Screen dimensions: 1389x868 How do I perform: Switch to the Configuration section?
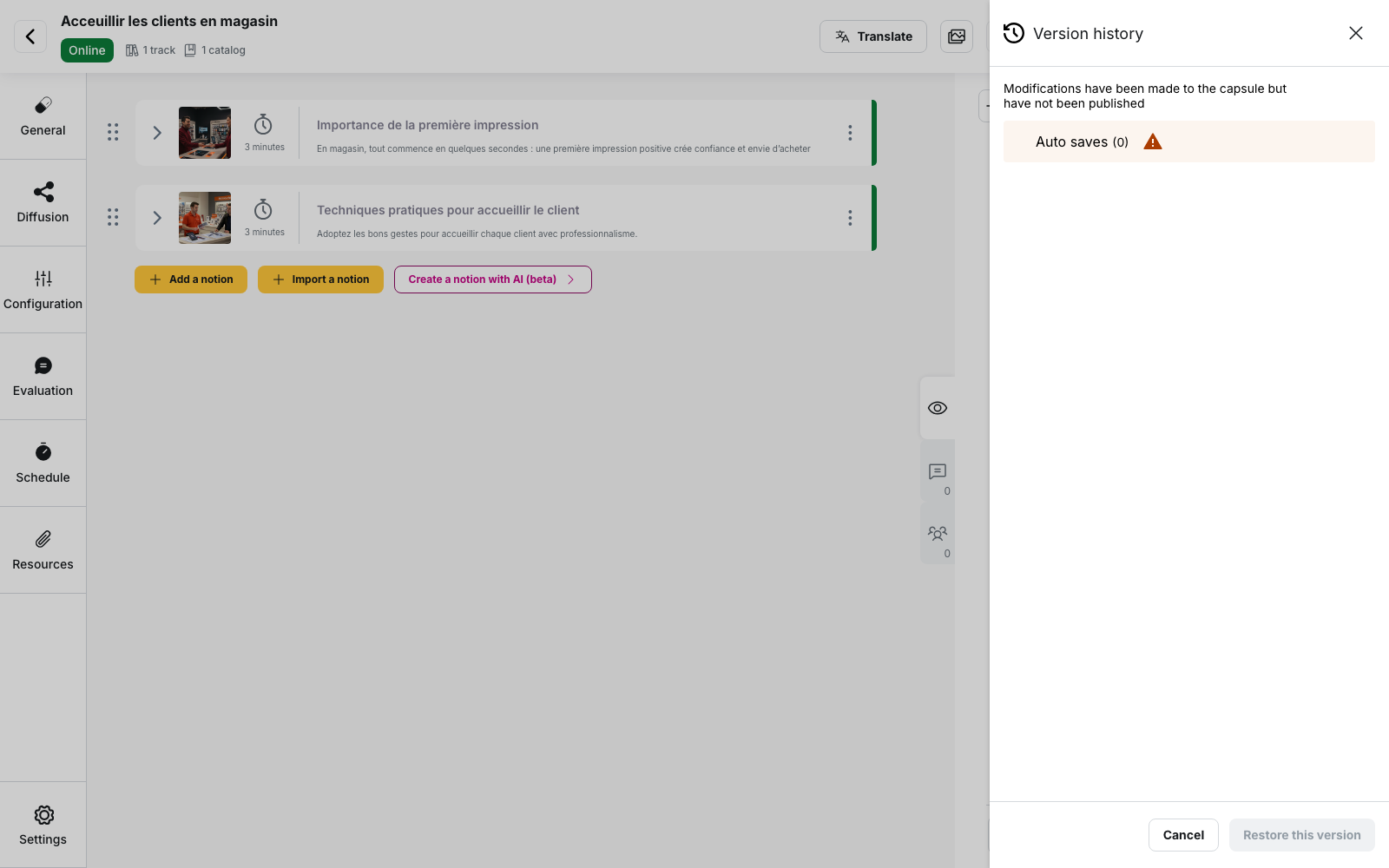click(x=43, y=290)
